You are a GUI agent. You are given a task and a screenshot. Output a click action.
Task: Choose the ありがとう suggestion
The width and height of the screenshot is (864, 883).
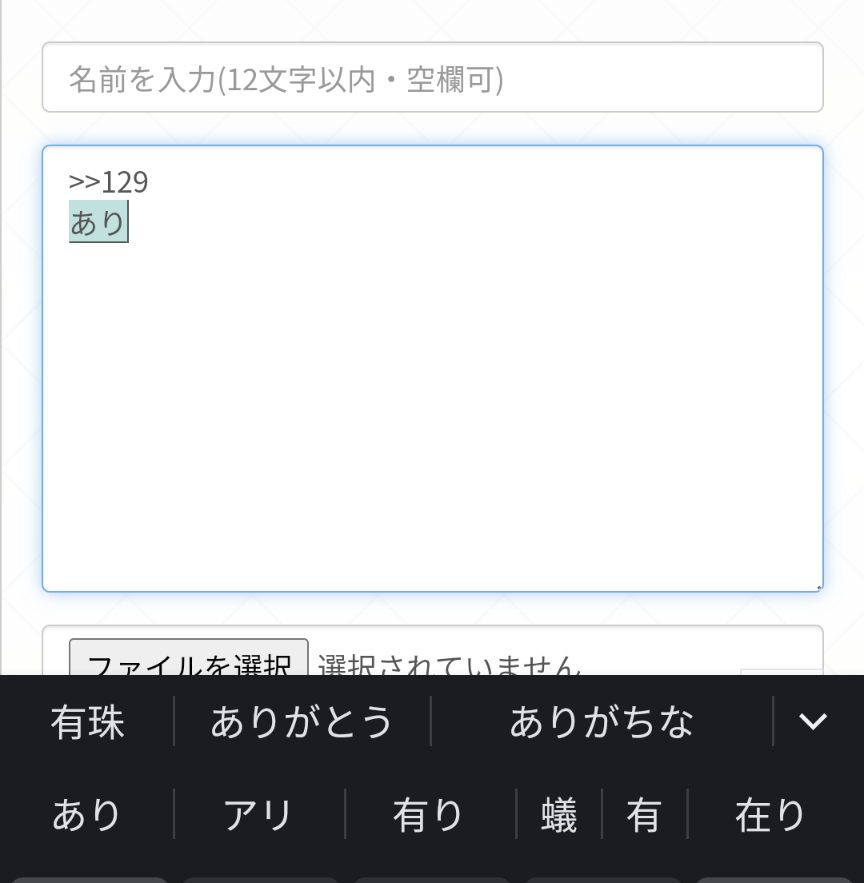(x=302, y=722)
